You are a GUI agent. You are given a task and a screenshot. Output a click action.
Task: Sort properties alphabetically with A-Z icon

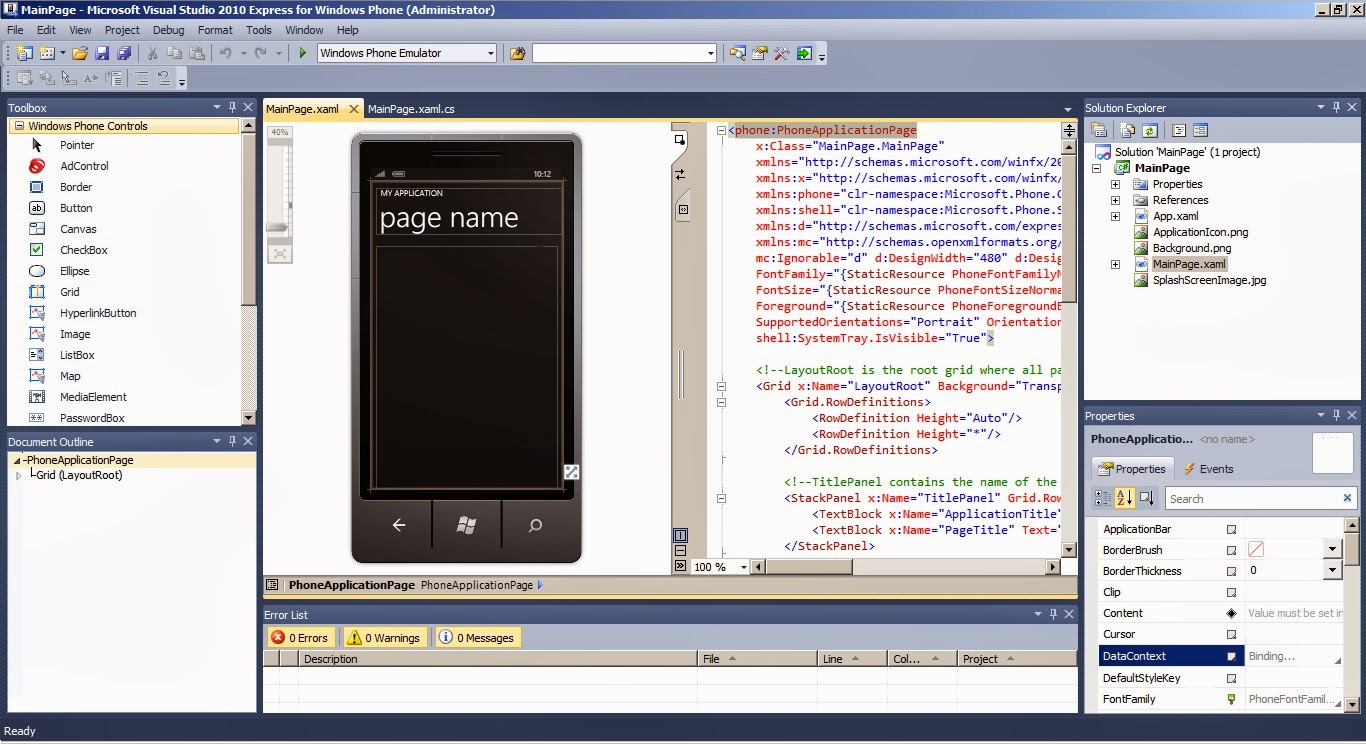1124,498
